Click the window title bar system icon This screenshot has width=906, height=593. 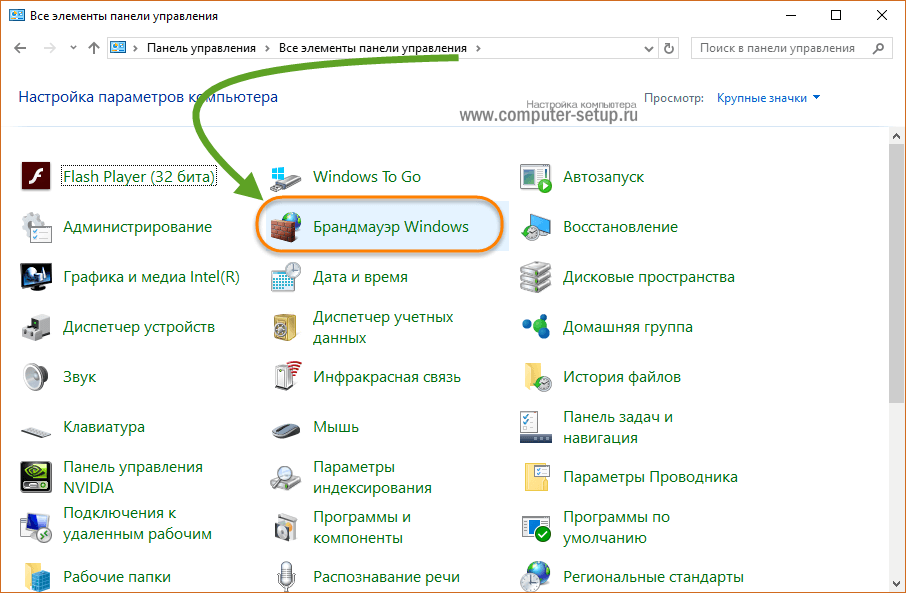(x=17, y=16)
